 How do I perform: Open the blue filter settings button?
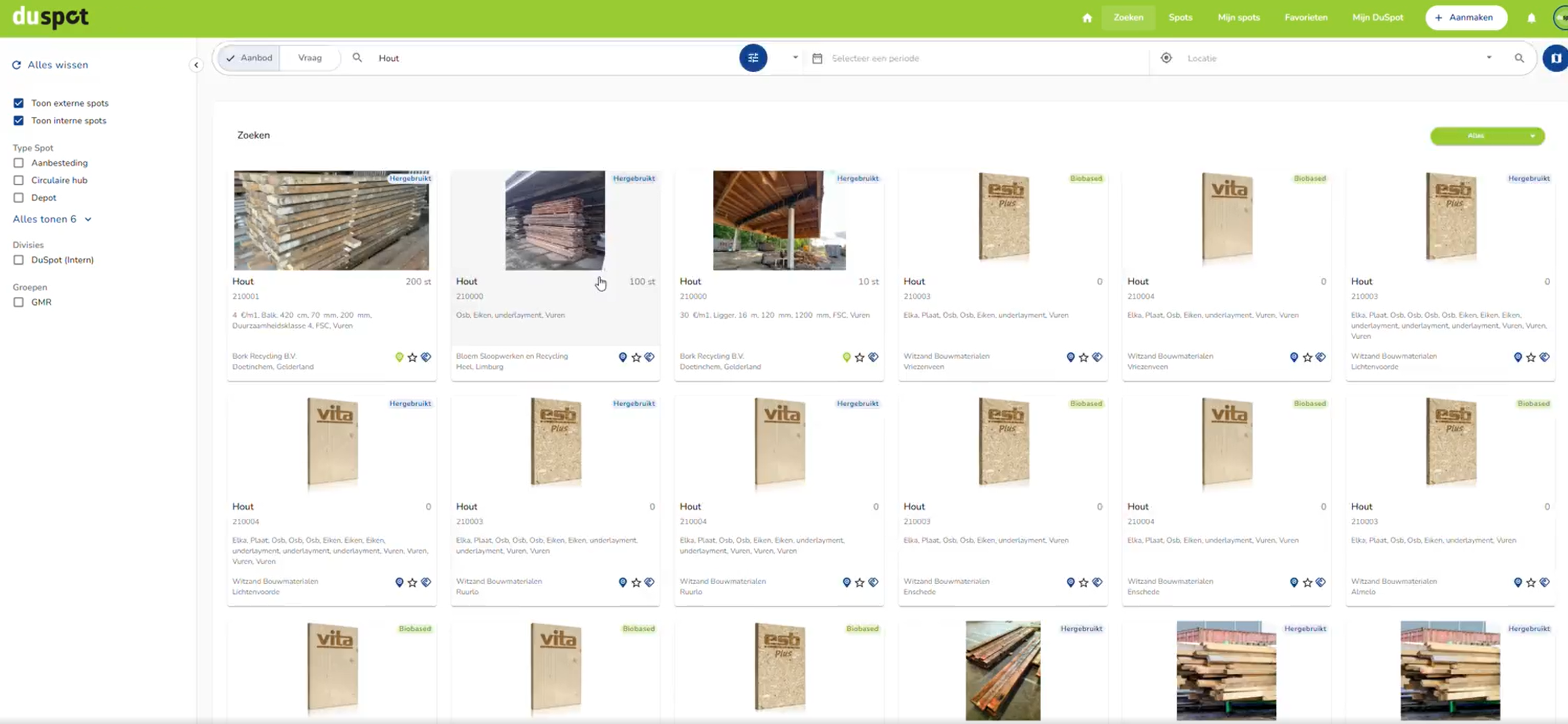(x=753, y=58)
